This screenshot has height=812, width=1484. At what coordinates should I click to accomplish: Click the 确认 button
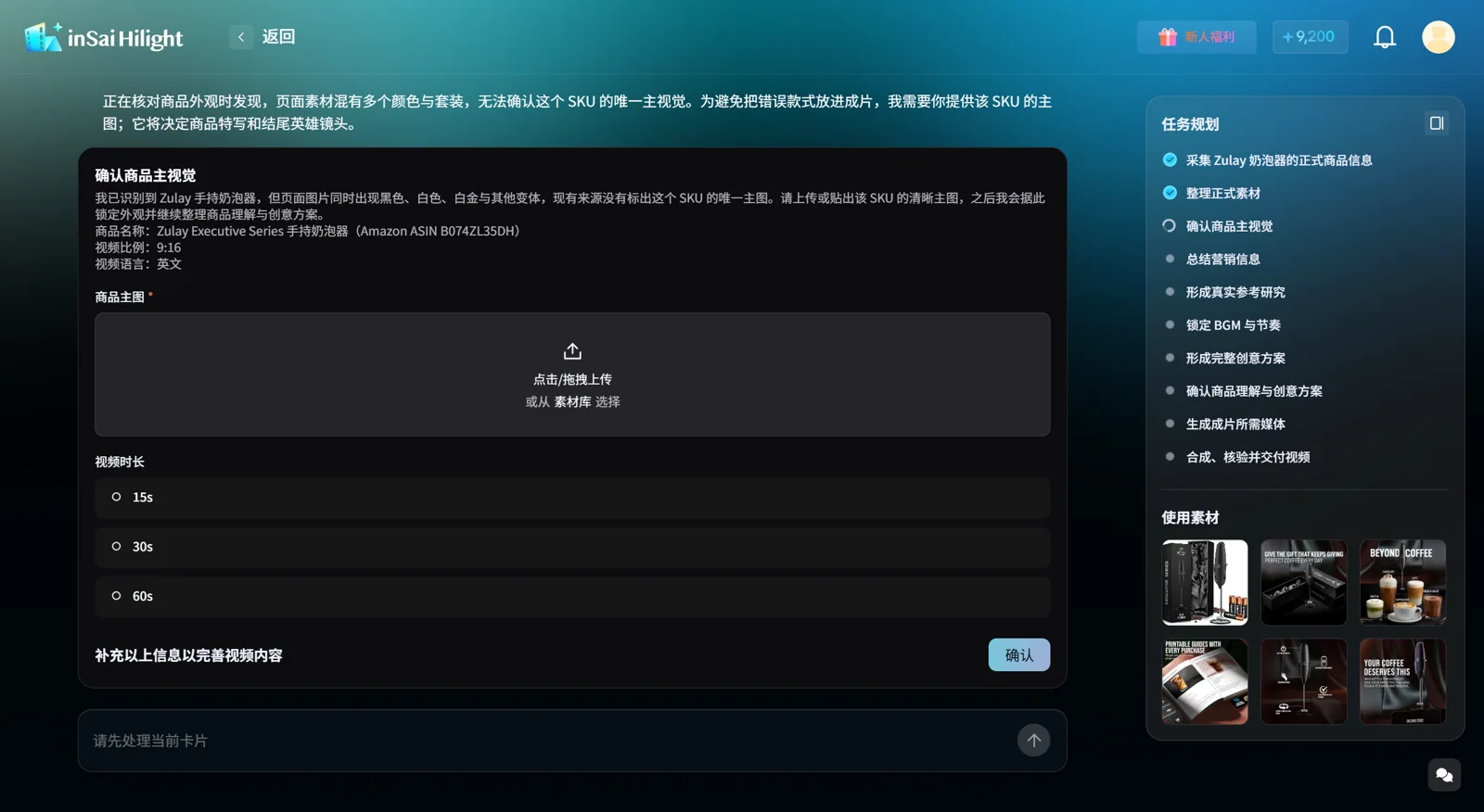[x=1018, y=655]
